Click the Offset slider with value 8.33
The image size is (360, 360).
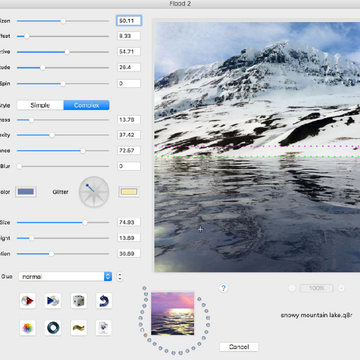coord(63,36)
